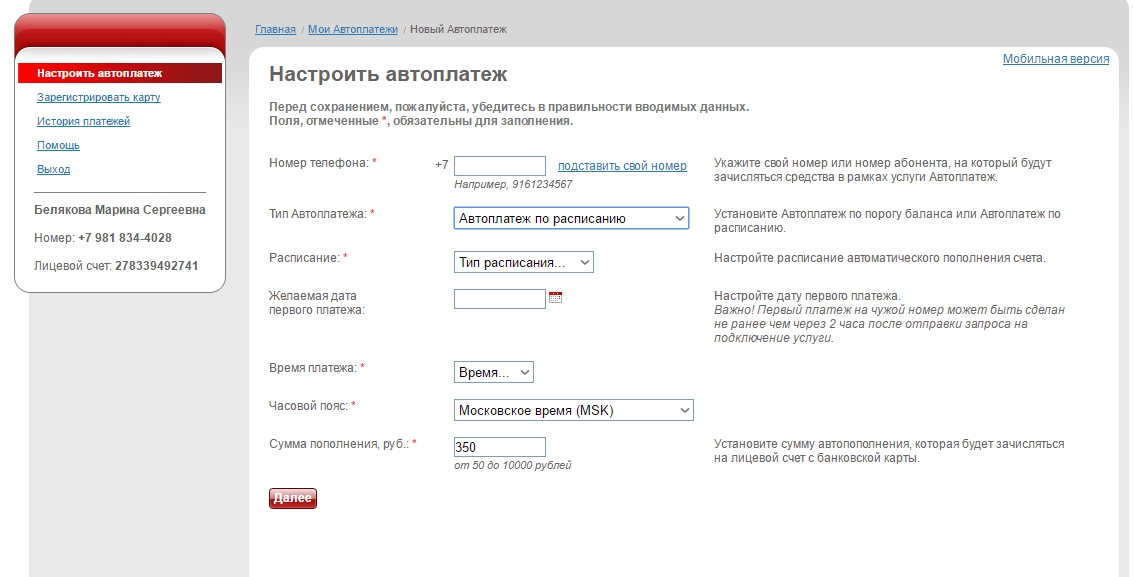Open the Помощь help page
The image size is (1133, 577).
58,145
